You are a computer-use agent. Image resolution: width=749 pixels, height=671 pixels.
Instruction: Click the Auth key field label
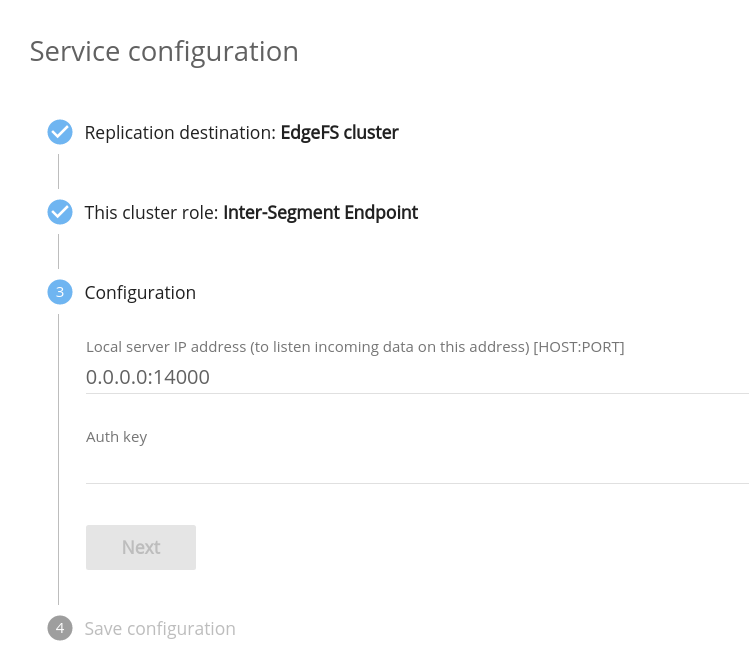(117, 437)
